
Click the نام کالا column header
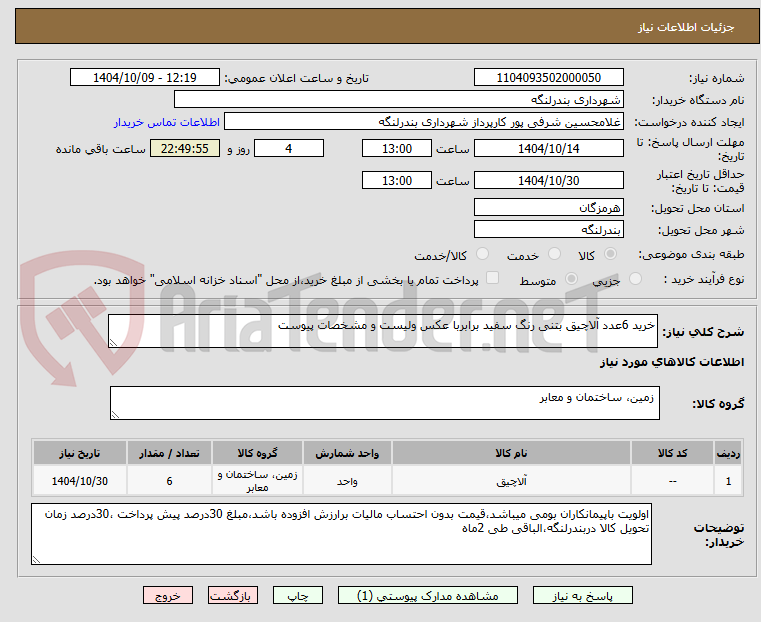tap(511, 453)
